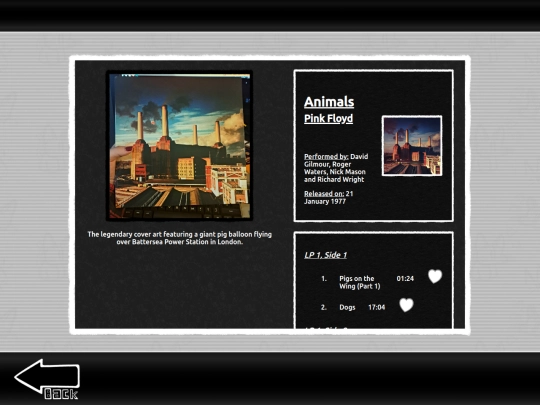This screenshot has width=540, height=405.
Task: Open the Animals album title link
Action: pyautogui.click(x=329, y=102)
